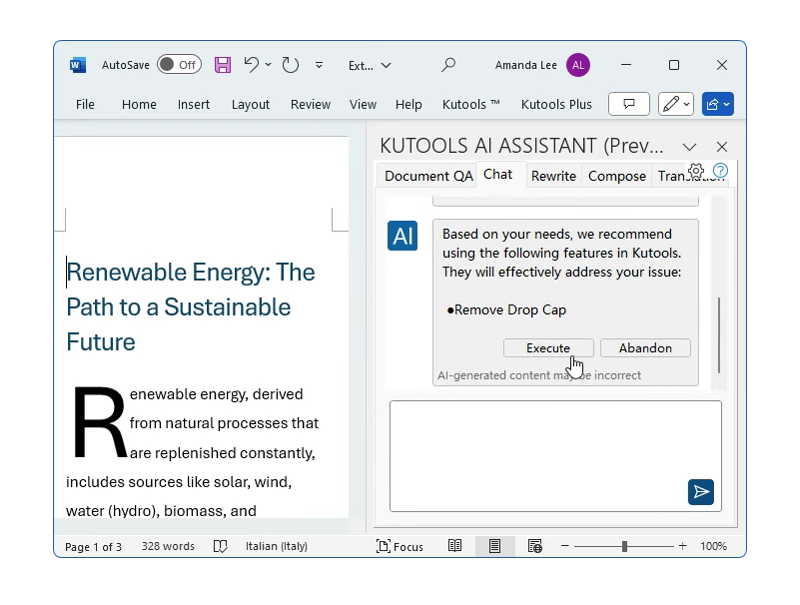Open the Kutools Plus ribbon tab
This screenshot has width=800, height=605.
(556, 104)
